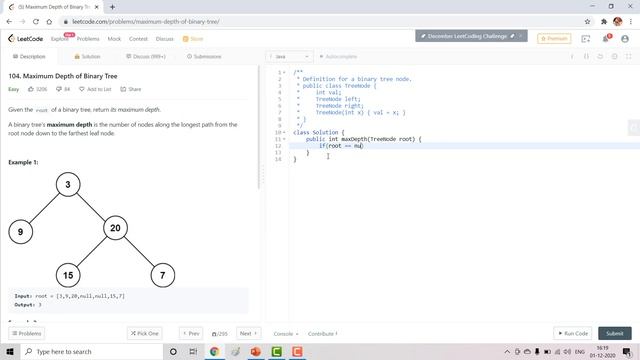
Task: Downvote the problem with thumbs-down icon
Action: [x=58, y=89]
